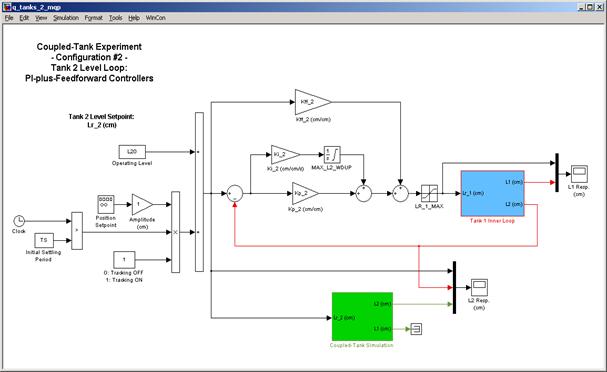
Task: Select the blue Tank 1 Inner Loop subsystem
Action: point(492,193)
